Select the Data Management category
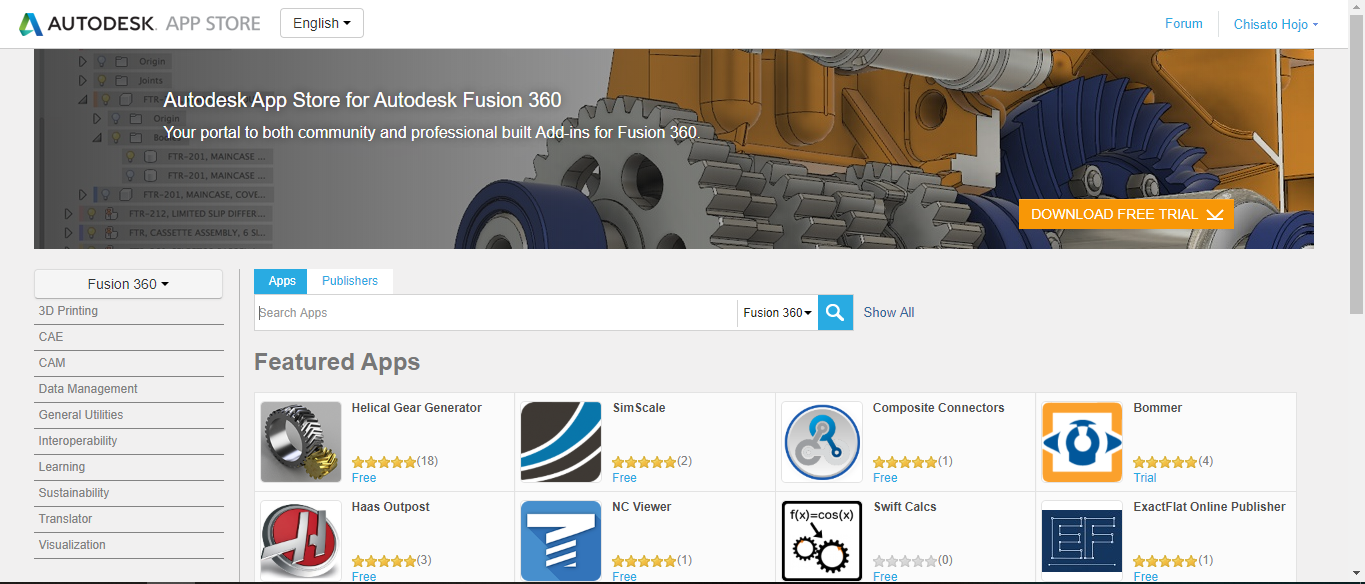 129,389
